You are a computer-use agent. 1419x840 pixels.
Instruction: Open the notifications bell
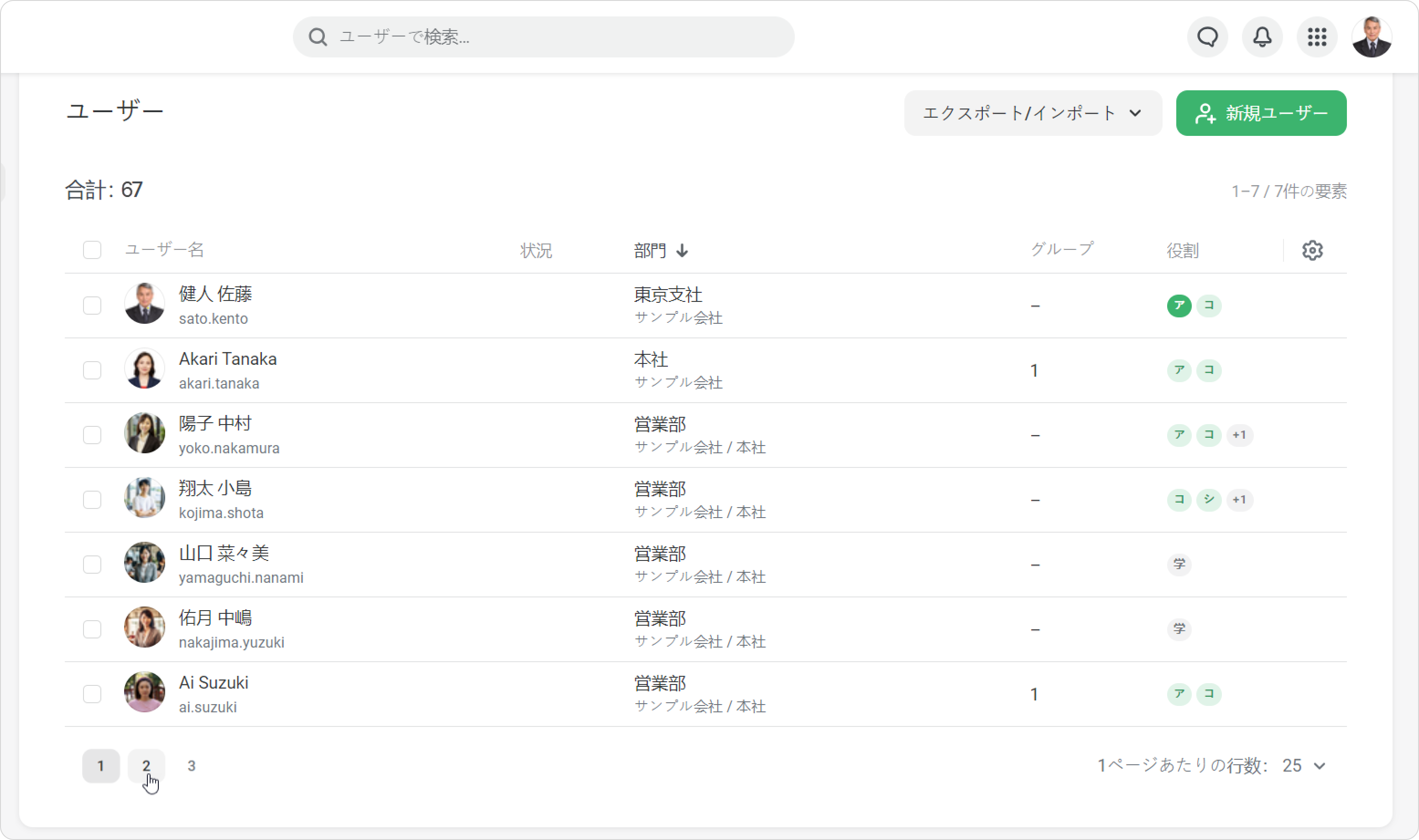(1262, 37)
